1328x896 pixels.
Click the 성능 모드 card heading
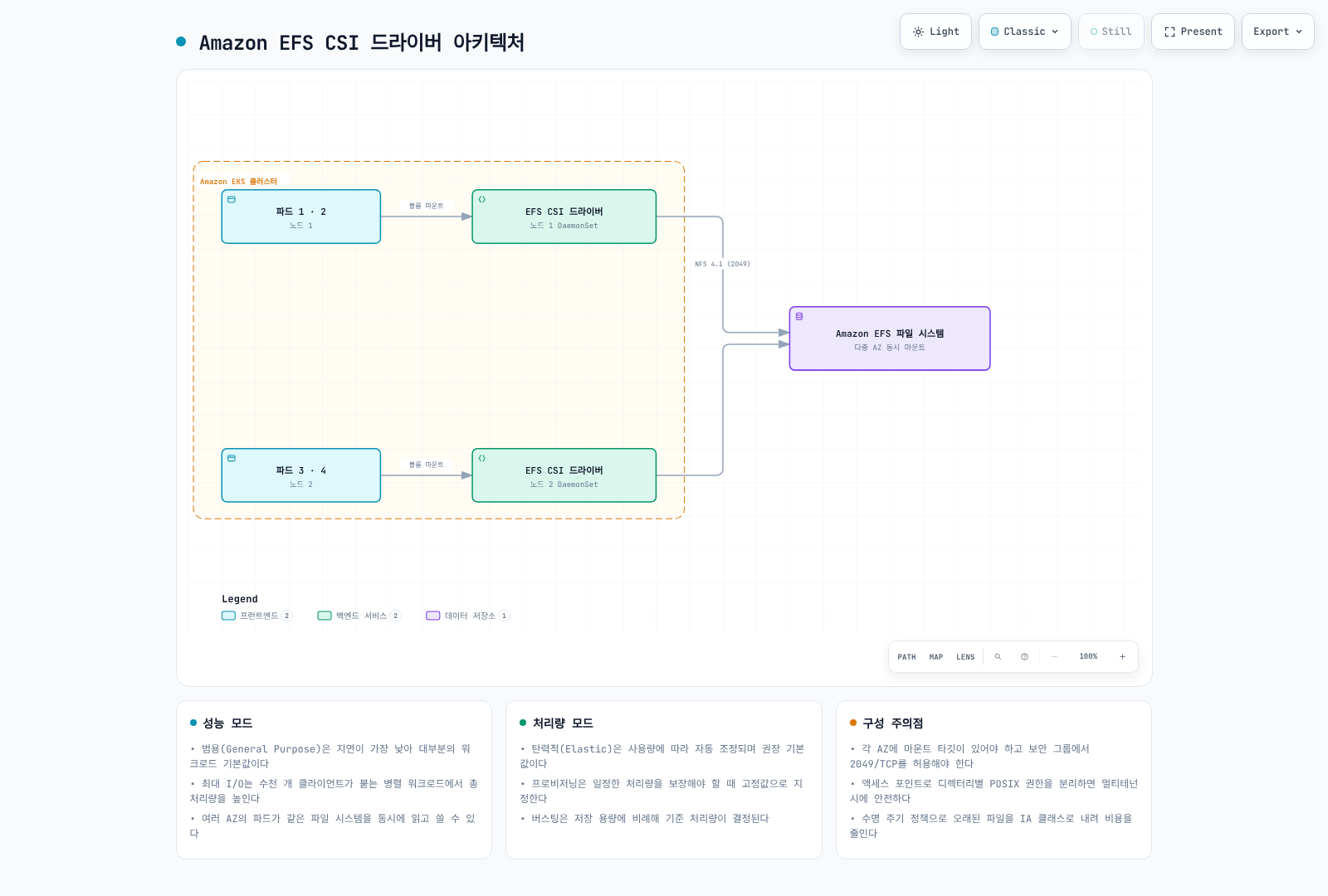click(228, 723)
